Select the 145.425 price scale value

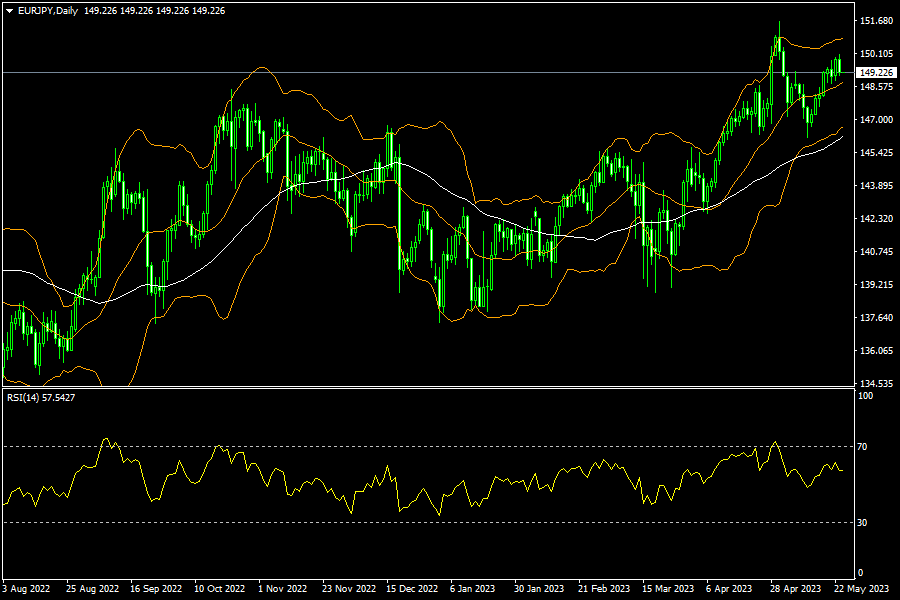[876, 153]
